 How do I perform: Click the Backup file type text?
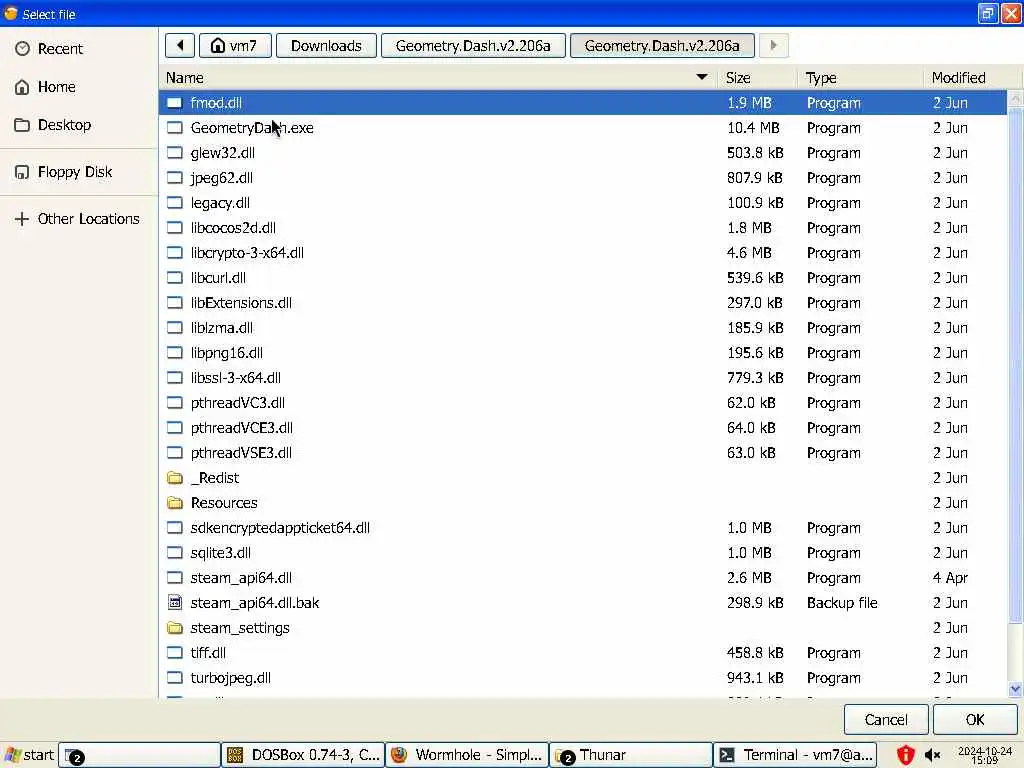842,602
